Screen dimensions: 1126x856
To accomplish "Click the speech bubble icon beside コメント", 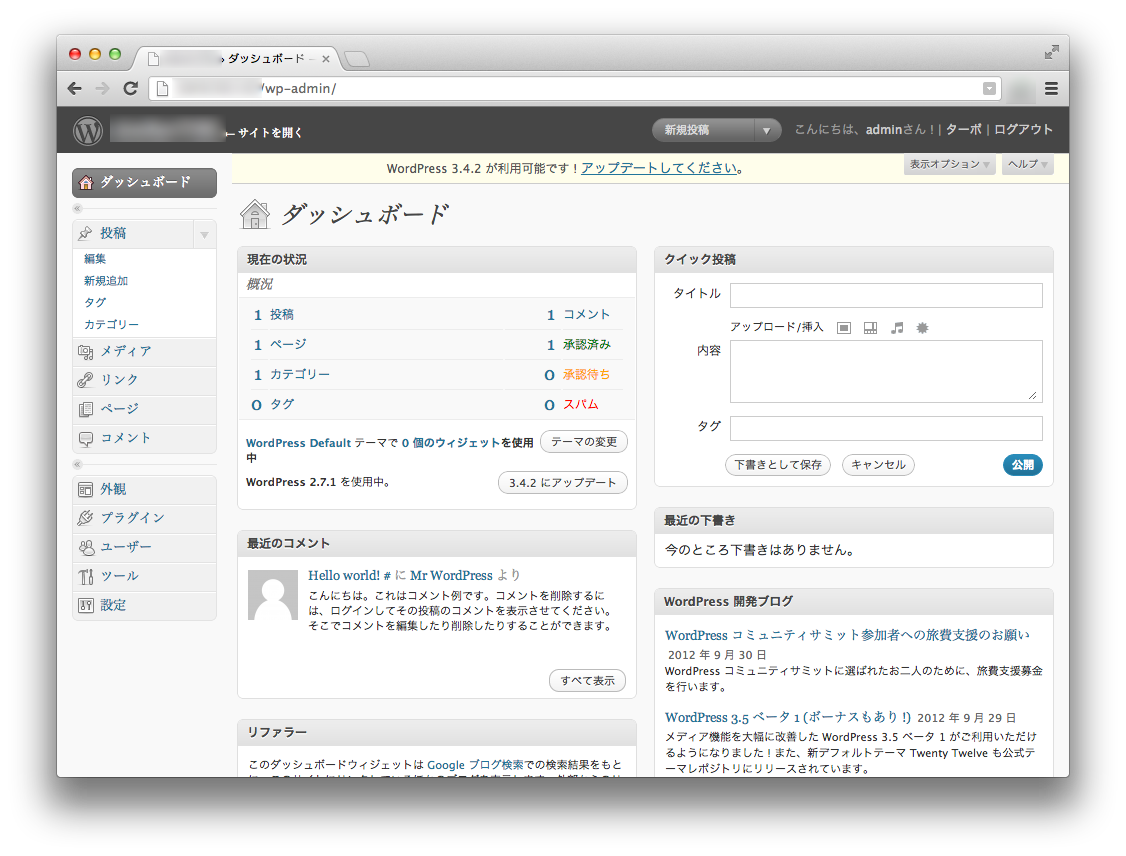I will click(x=85, y=438).
